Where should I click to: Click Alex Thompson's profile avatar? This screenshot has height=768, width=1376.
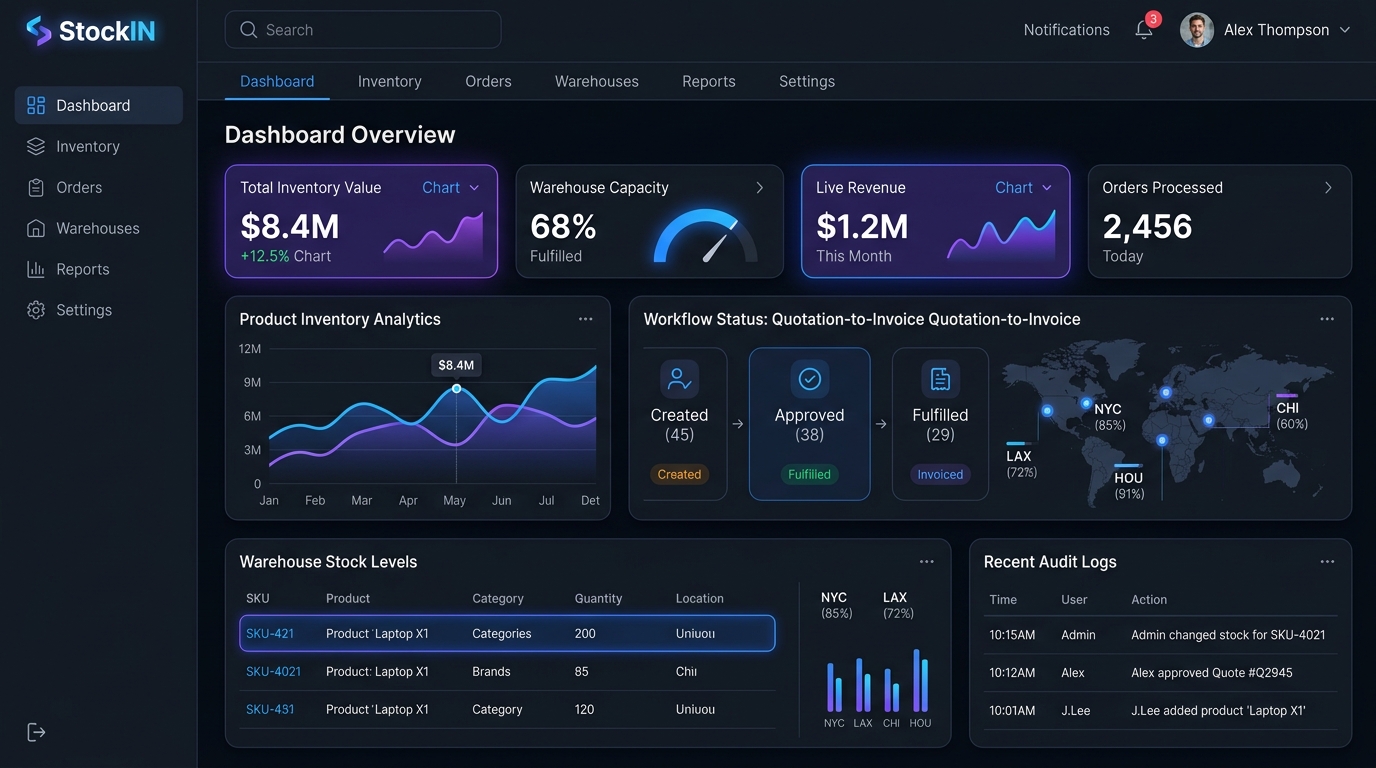(x=1197, y=30)
